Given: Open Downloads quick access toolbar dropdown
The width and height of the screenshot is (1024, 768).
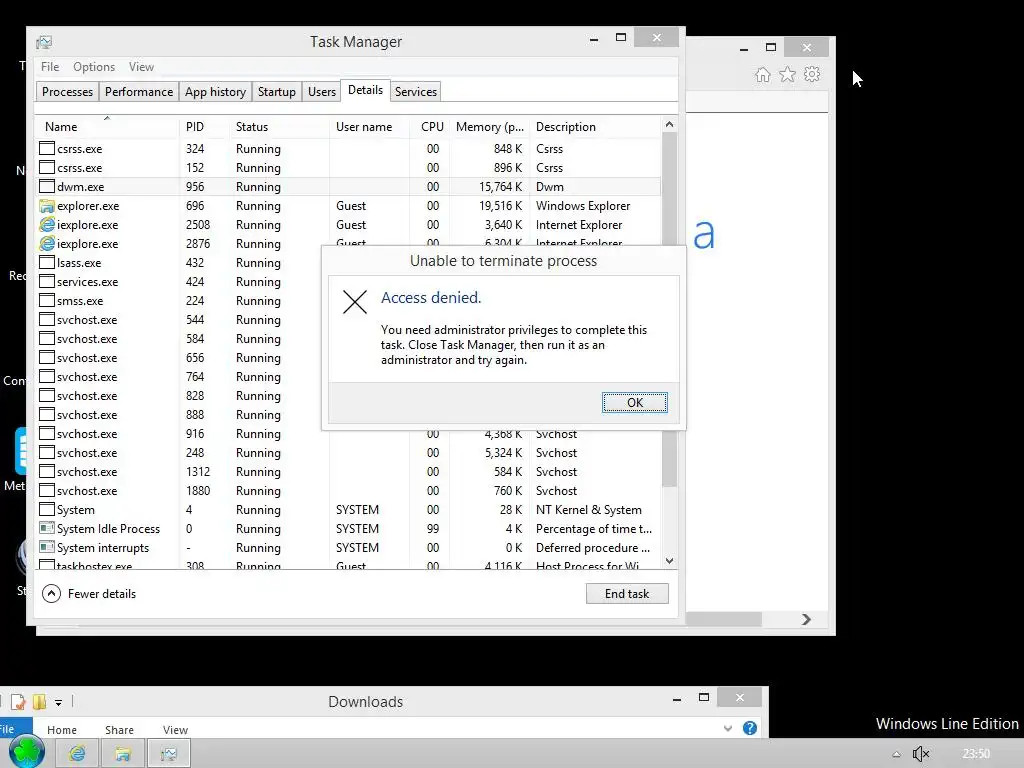Looking at the screenshot, I should tap(58, 703).
